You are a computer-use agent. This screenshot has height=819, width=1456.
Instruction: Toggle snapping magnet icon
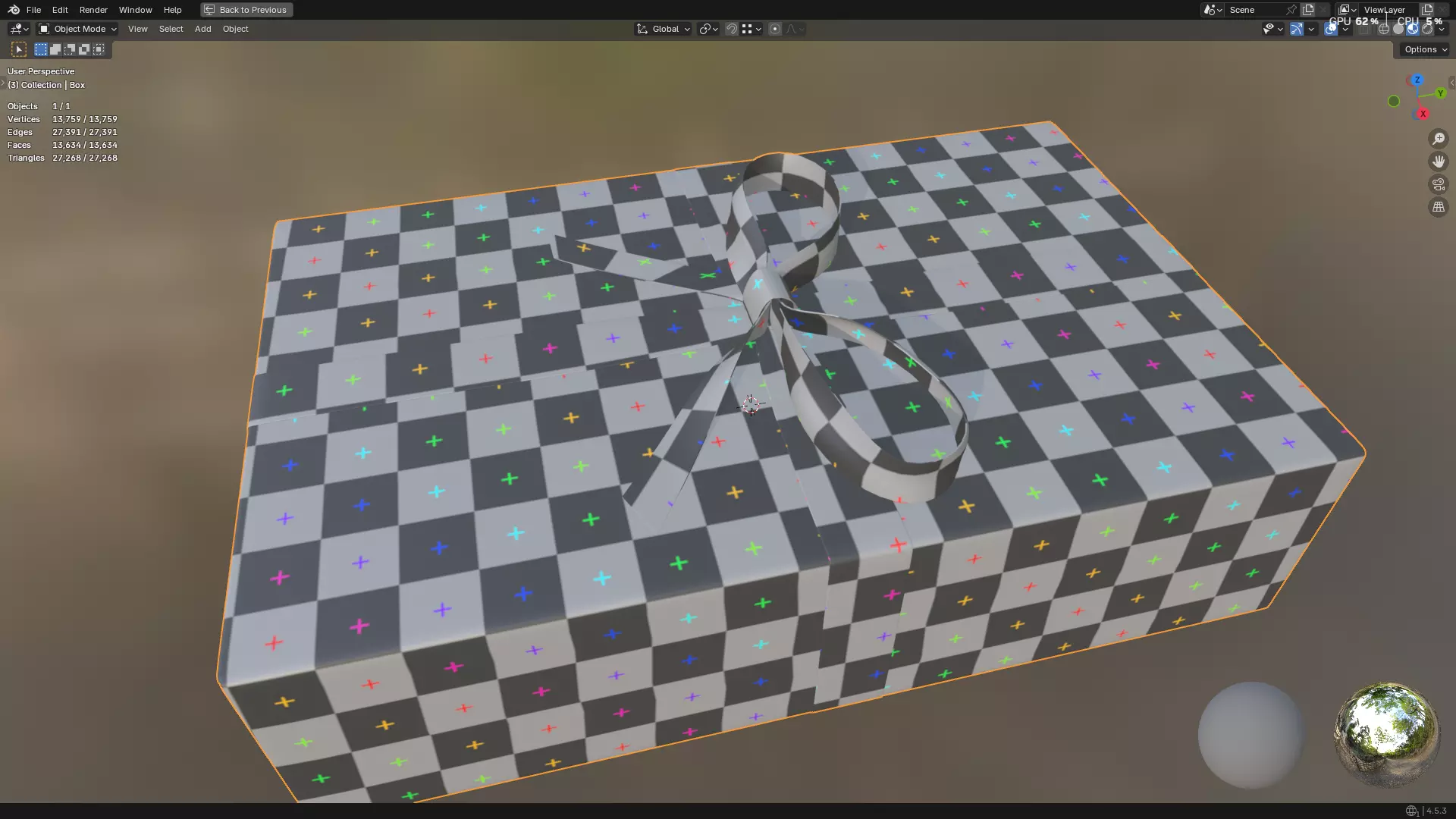732,29
